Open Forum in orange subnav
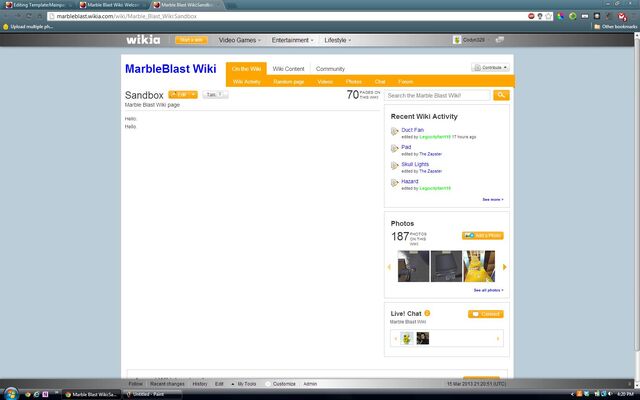Image resolution: width=640 pixels, height=400 pixels. [405, 82]
